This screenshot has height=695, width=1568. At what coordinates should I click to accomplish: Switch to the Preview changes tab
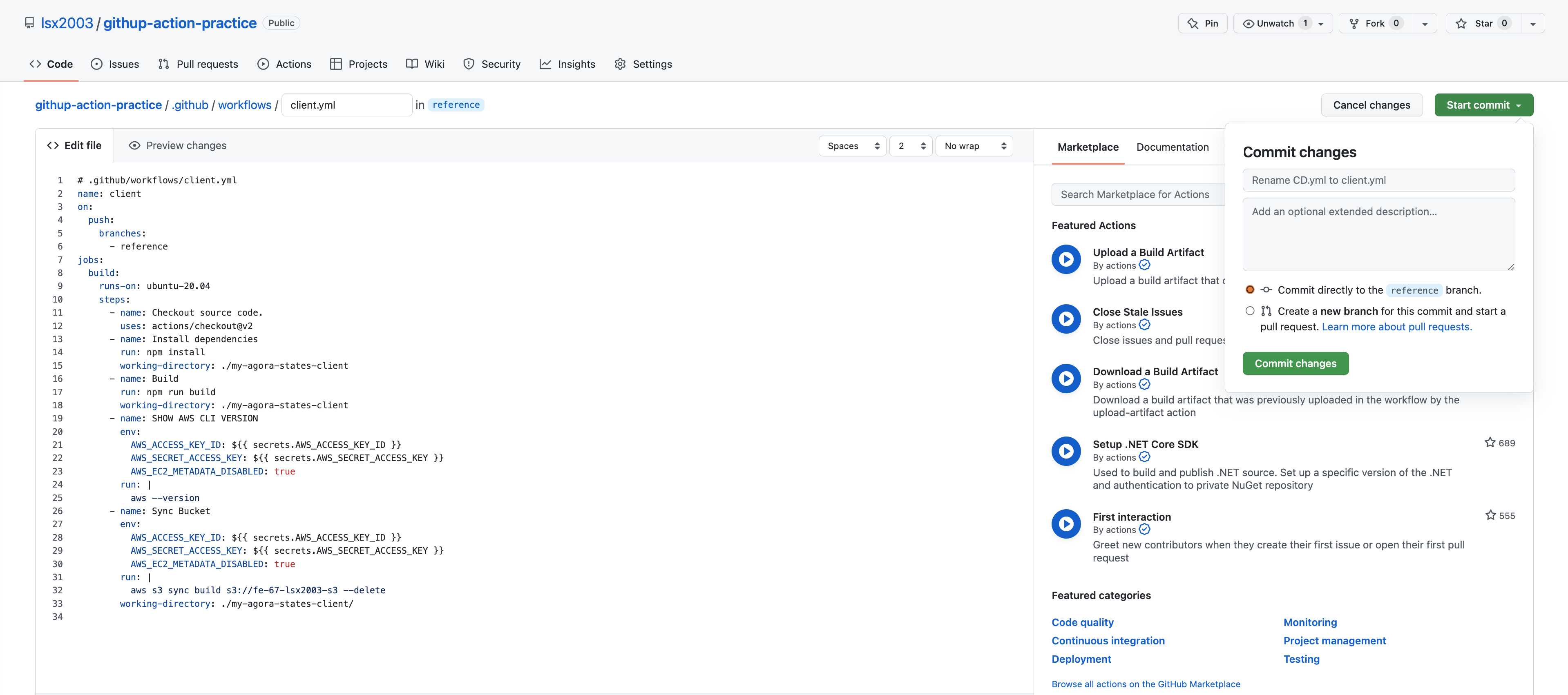178,145
